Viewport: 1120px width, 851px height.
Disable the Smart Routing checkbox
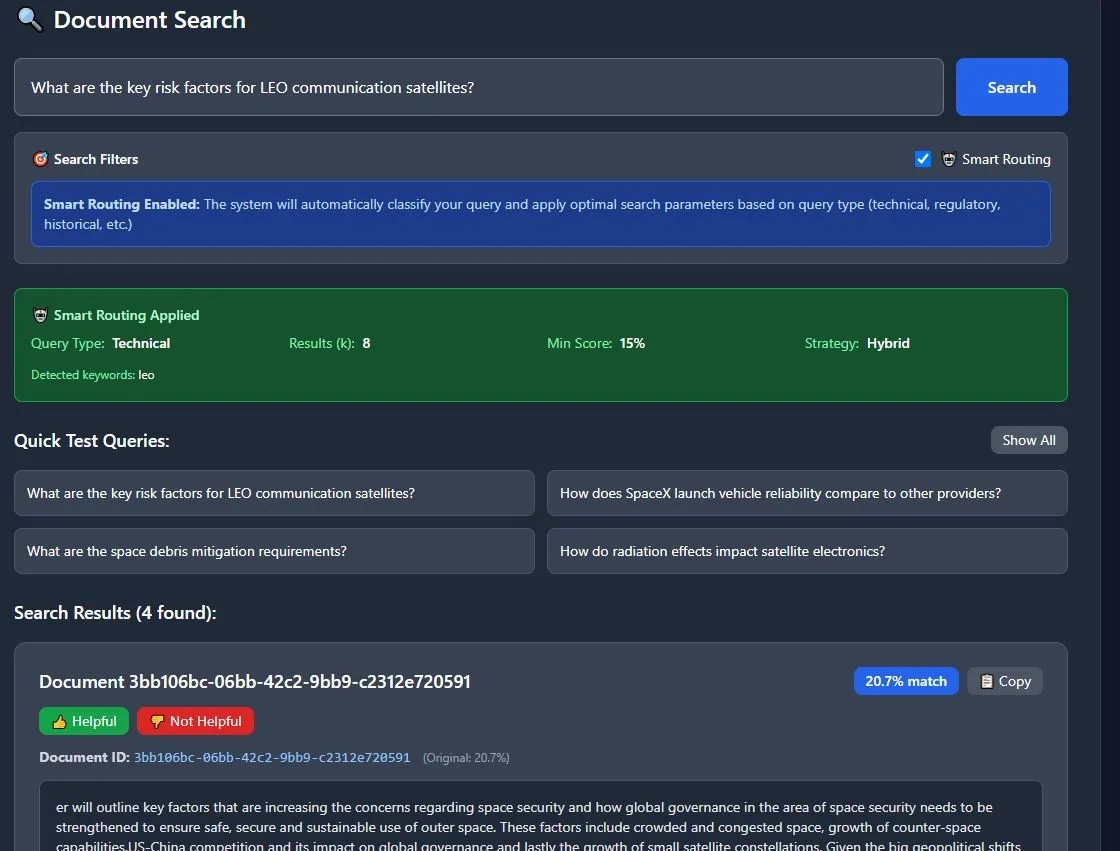[x=922, y=158]
